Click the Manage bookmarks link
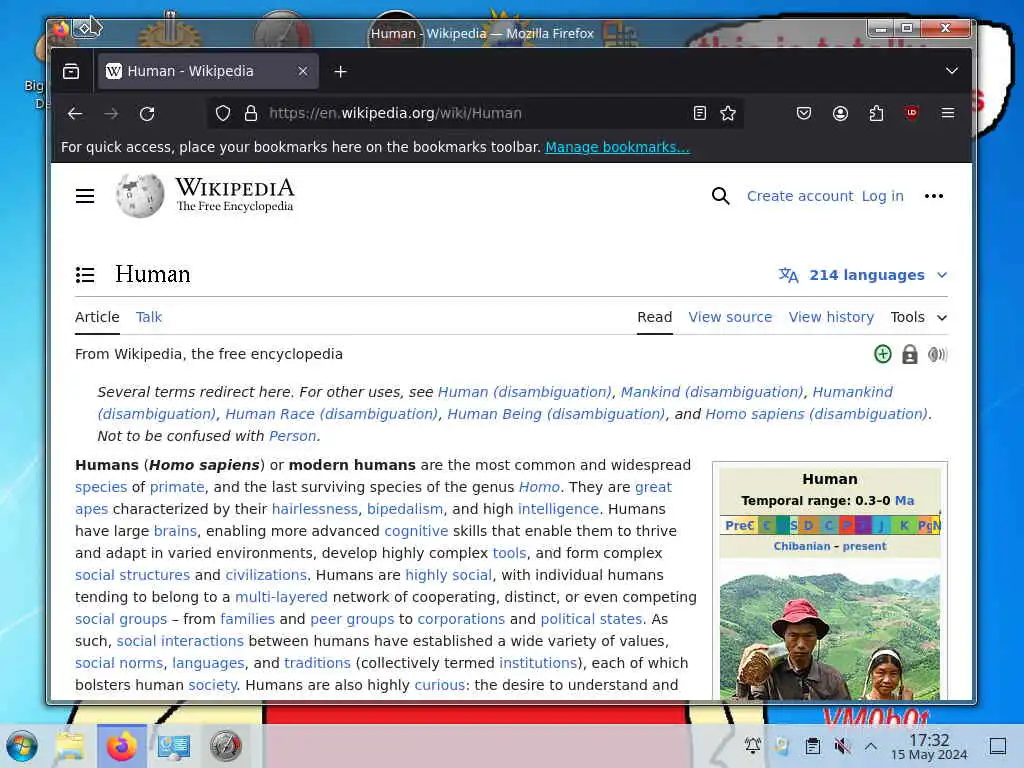Viewport: 1024px width, 768px height. (x=617, y=148)
